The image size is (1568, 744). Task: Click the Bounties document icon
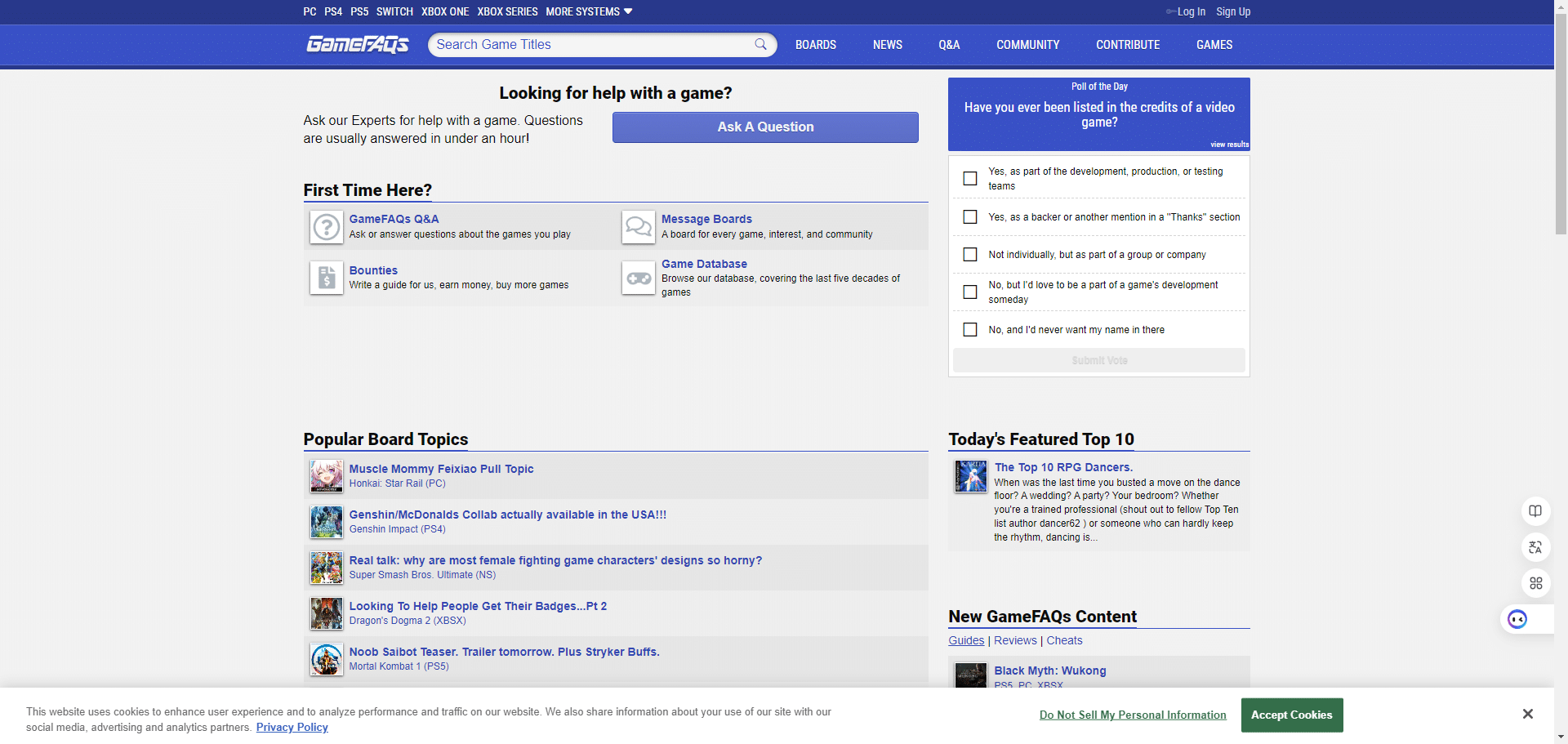(327, 278)
